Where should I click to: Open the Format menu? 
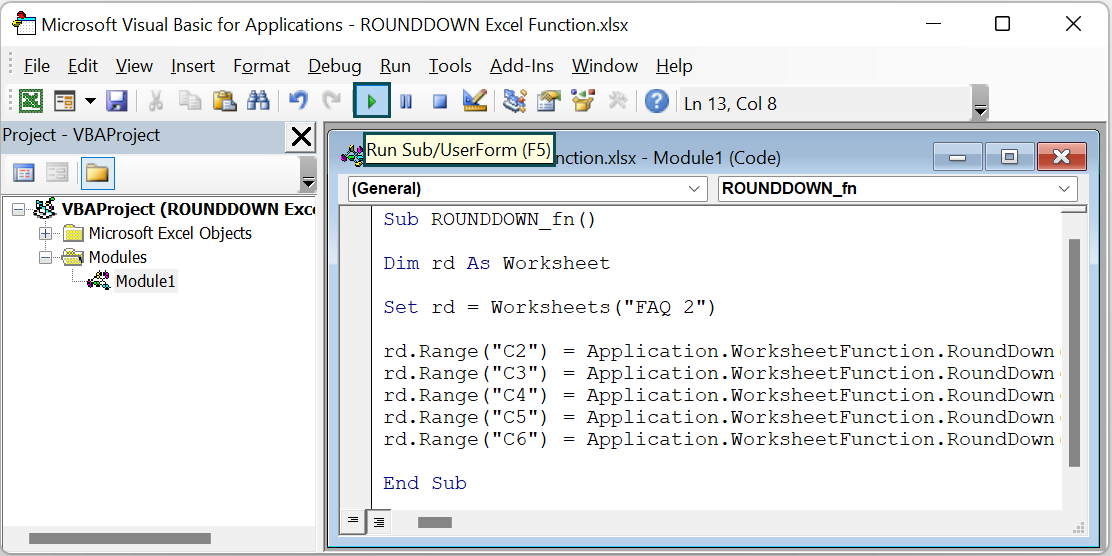pyautogui.click(x=262, y=66)
